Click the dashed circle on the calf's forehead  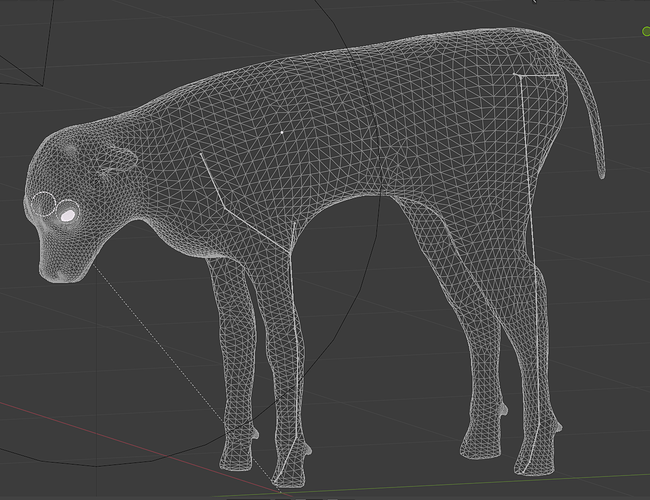pos(43,204)
